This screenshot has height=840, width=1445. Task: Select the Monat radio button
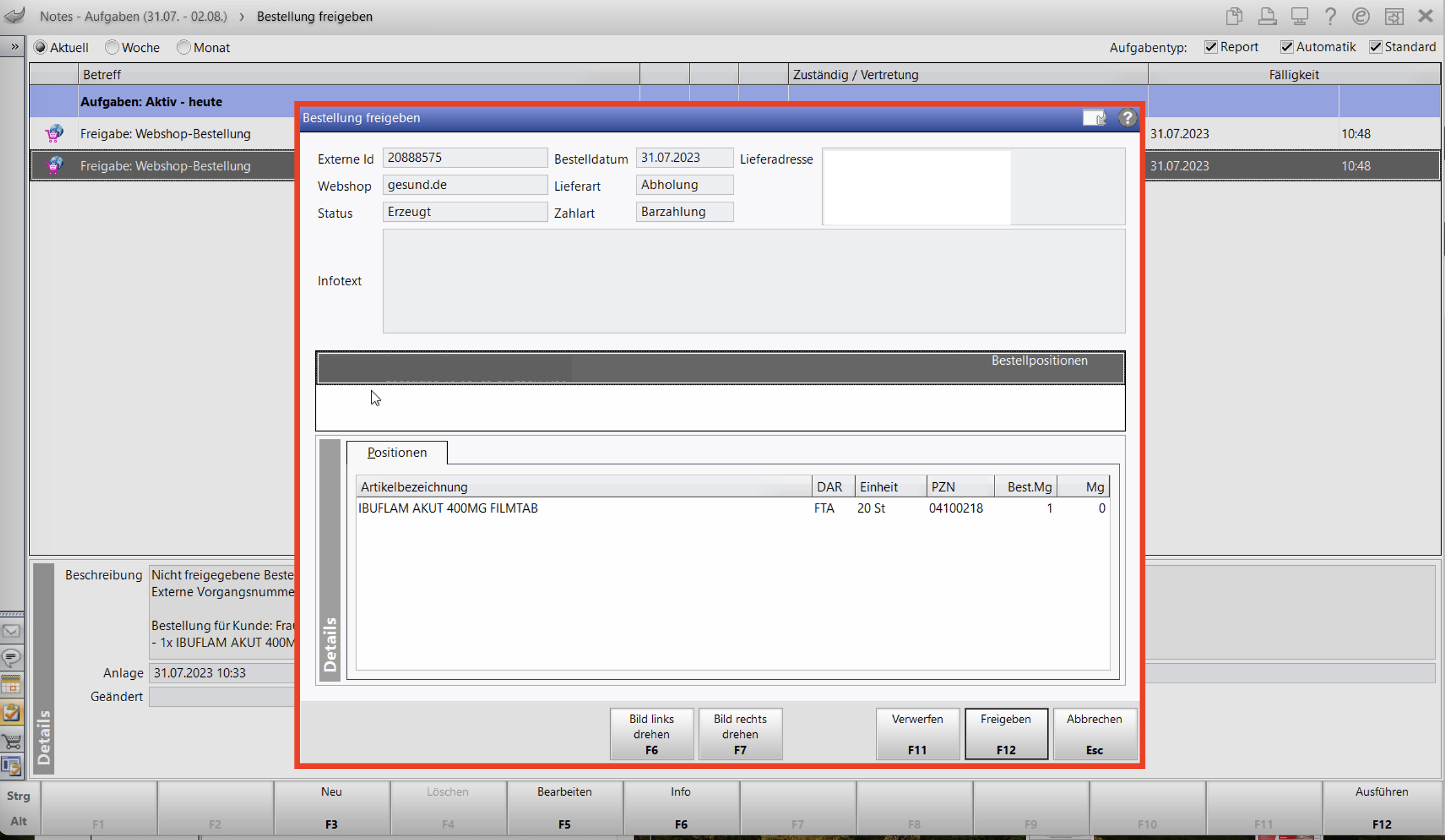click(183, 47)
